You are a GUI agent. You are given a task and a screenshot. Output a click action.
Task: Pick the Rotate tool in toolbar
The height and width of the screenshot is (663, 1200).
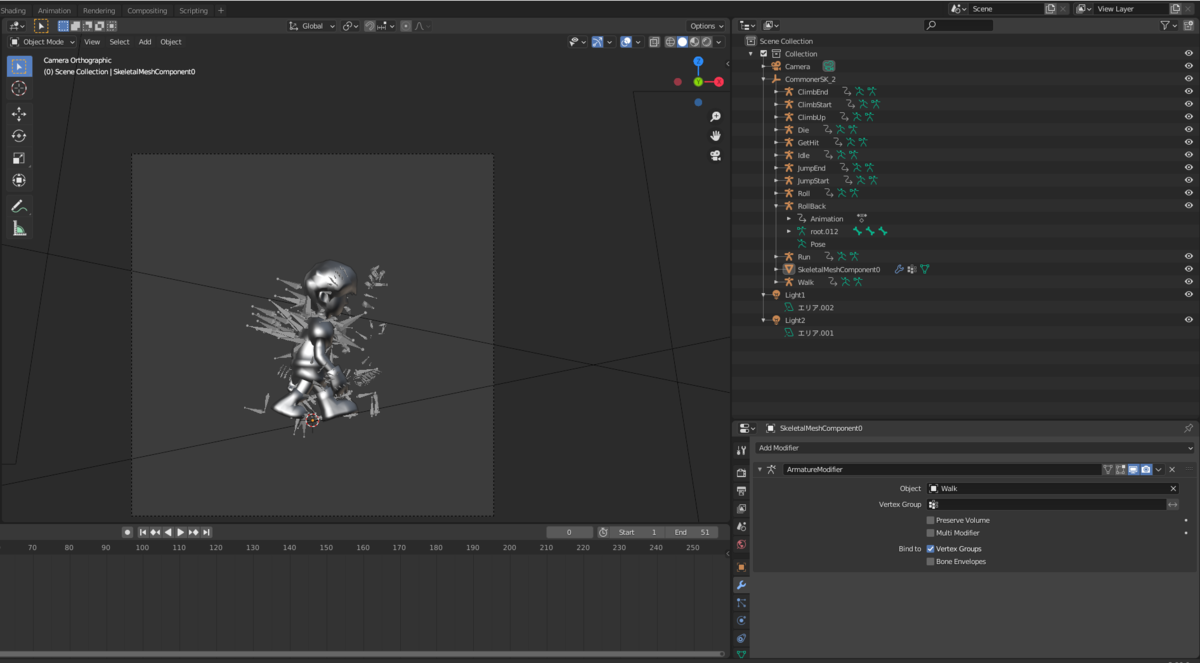tap(19, 136)
